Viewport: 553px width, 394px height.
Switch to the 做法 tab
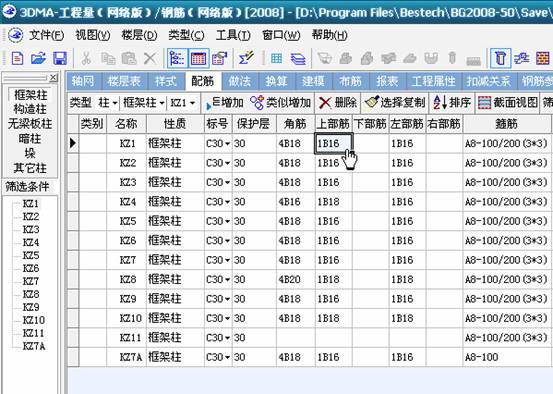[x=240, y=81]
